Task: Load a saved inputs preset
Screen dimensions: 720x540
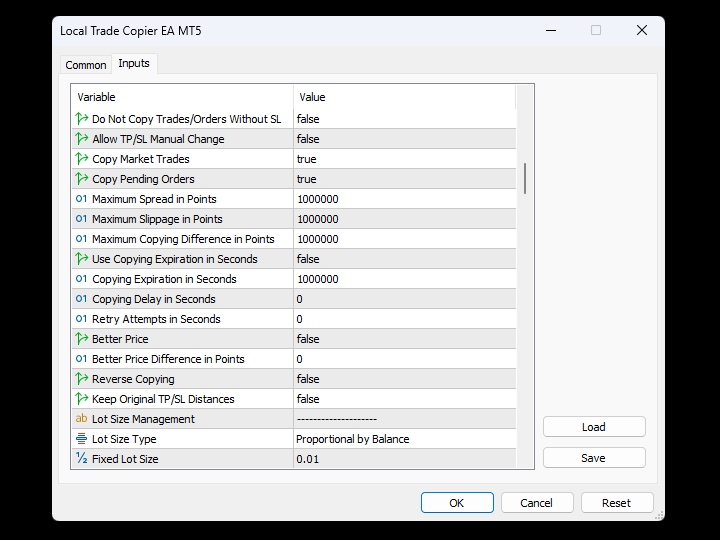Action: click(x=594, y=427)
